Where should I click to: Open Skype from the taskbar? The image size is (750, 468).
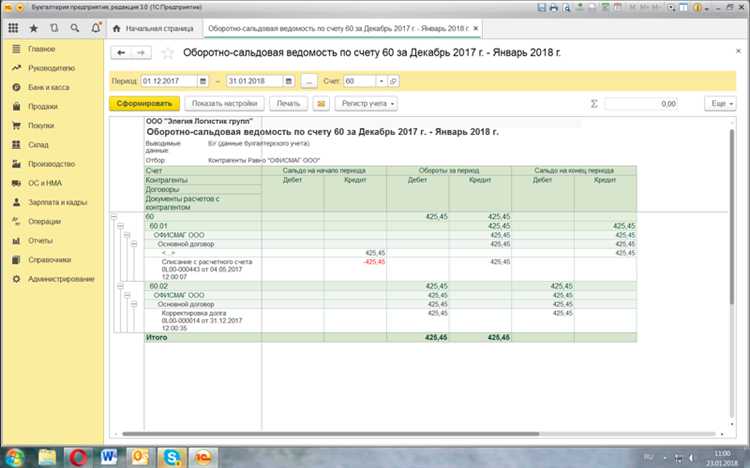(172, 457)
